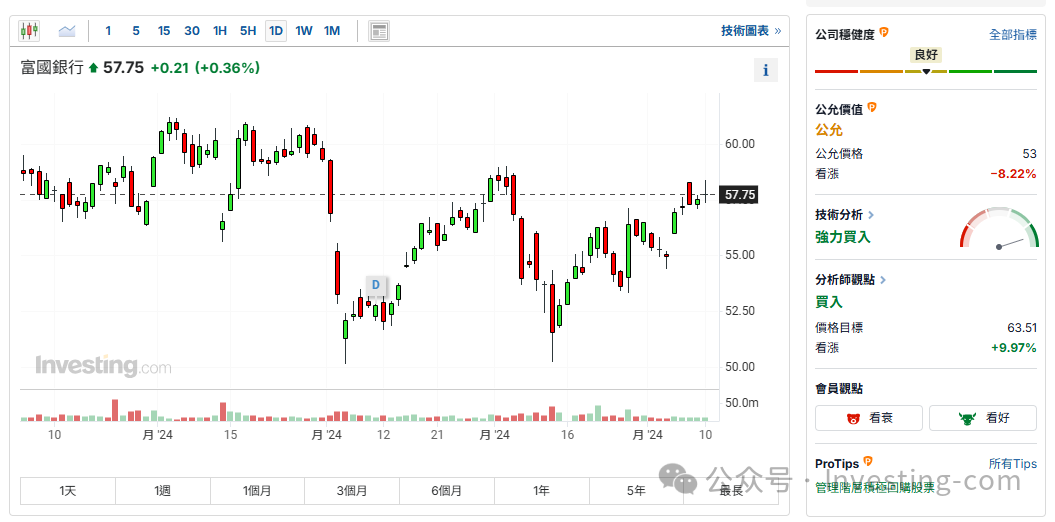Click the company health indicator bar

coord(926,71)
